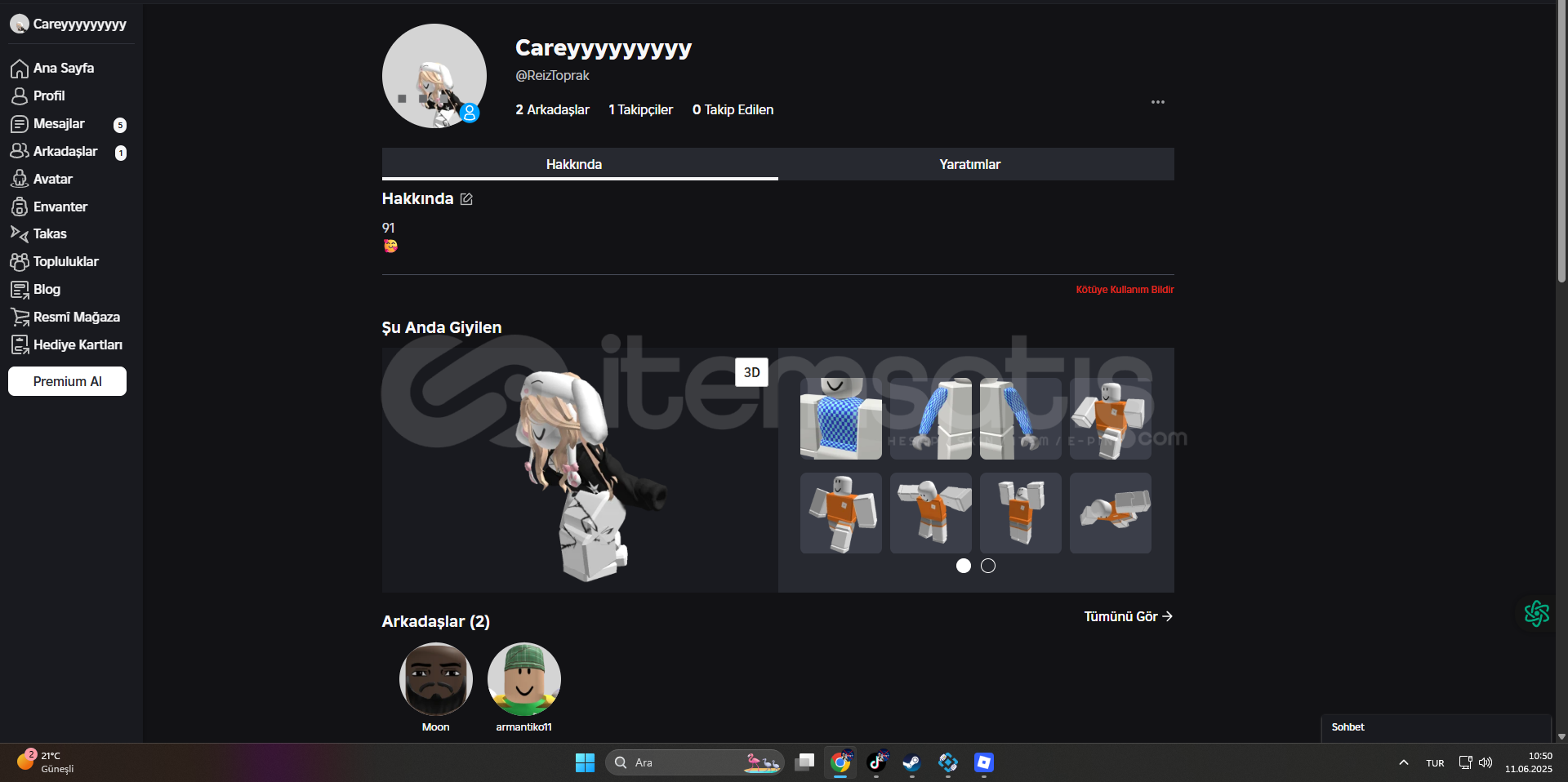Click the Careyyyyyyyyy username in sidebar header
Viewport: 1568px width, 782px height.
coord(80,24)
